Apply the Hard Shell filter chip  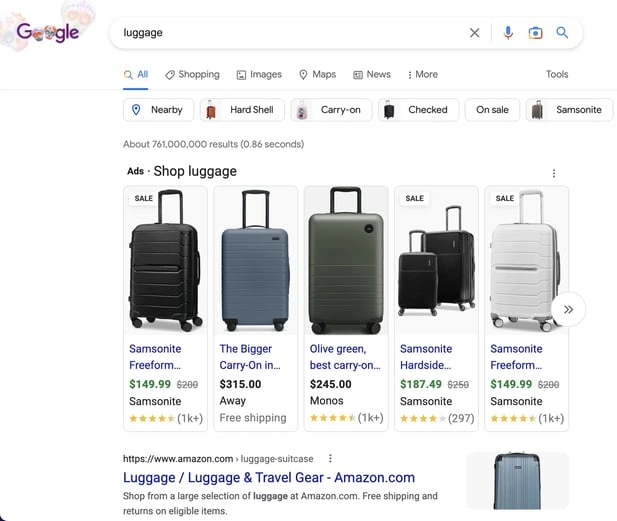241,110
